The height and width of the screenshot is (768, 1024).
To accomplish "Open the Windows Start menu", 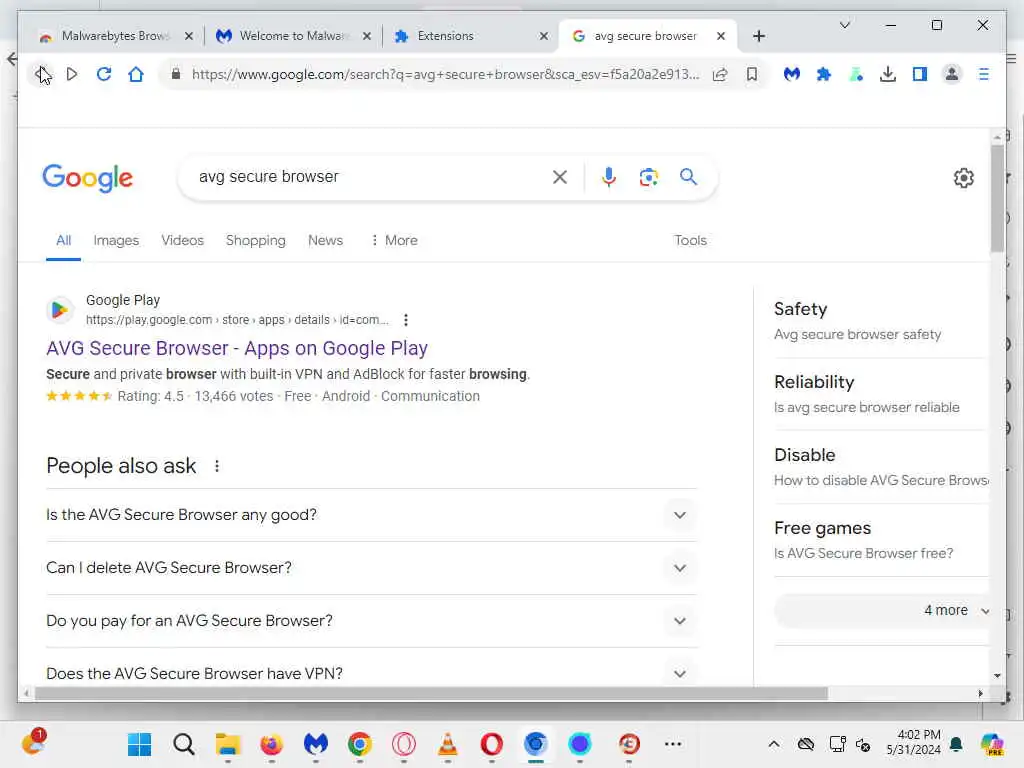I will click(139, 744).
